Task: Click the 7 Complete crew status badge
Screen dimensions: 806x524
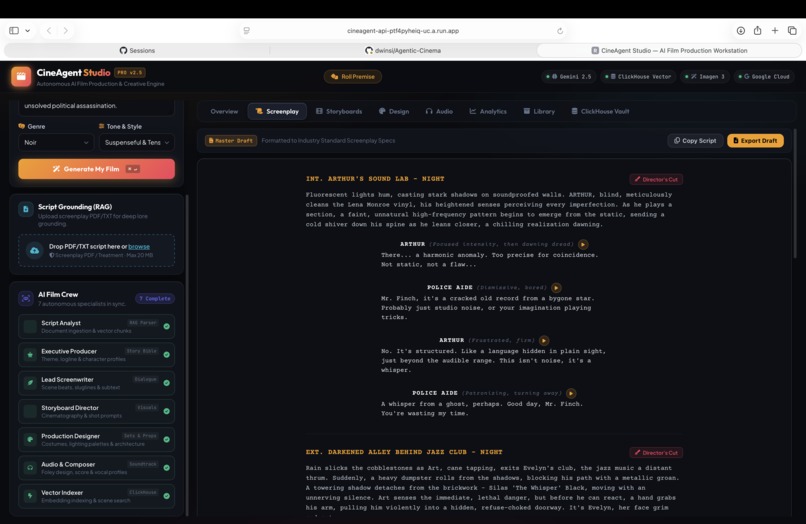Action: coord(155,299)
